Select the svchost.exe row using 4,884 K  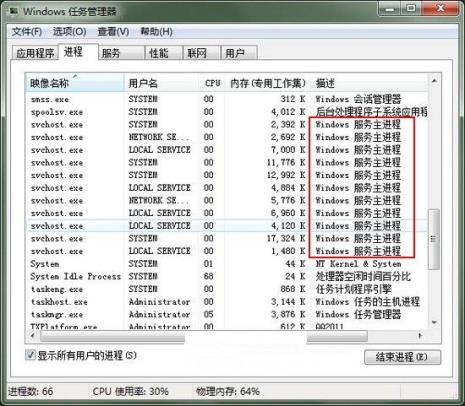coord(227,188)
